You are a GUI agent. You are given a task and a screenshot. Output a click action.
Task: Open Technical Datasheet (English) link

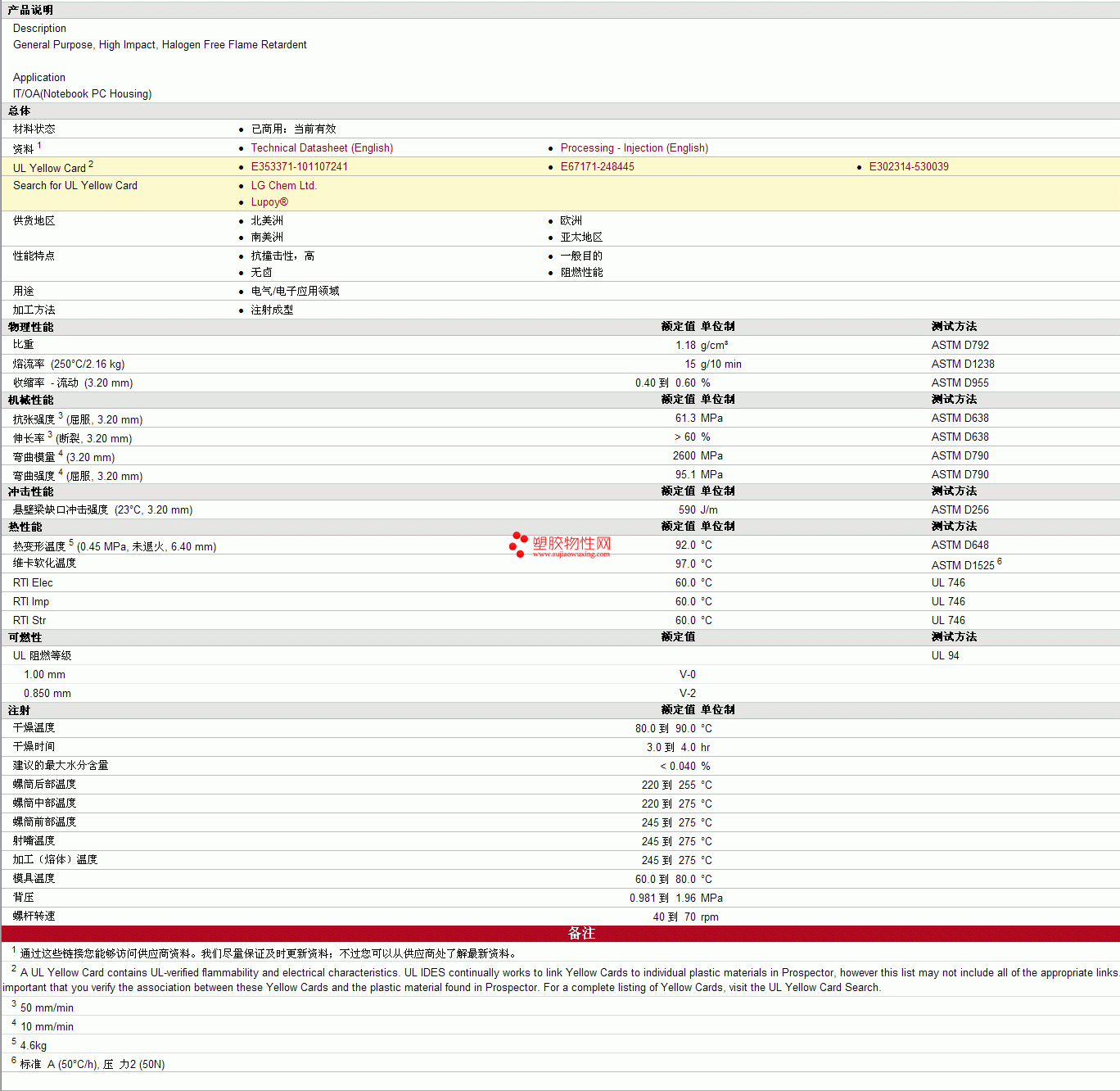322,148
